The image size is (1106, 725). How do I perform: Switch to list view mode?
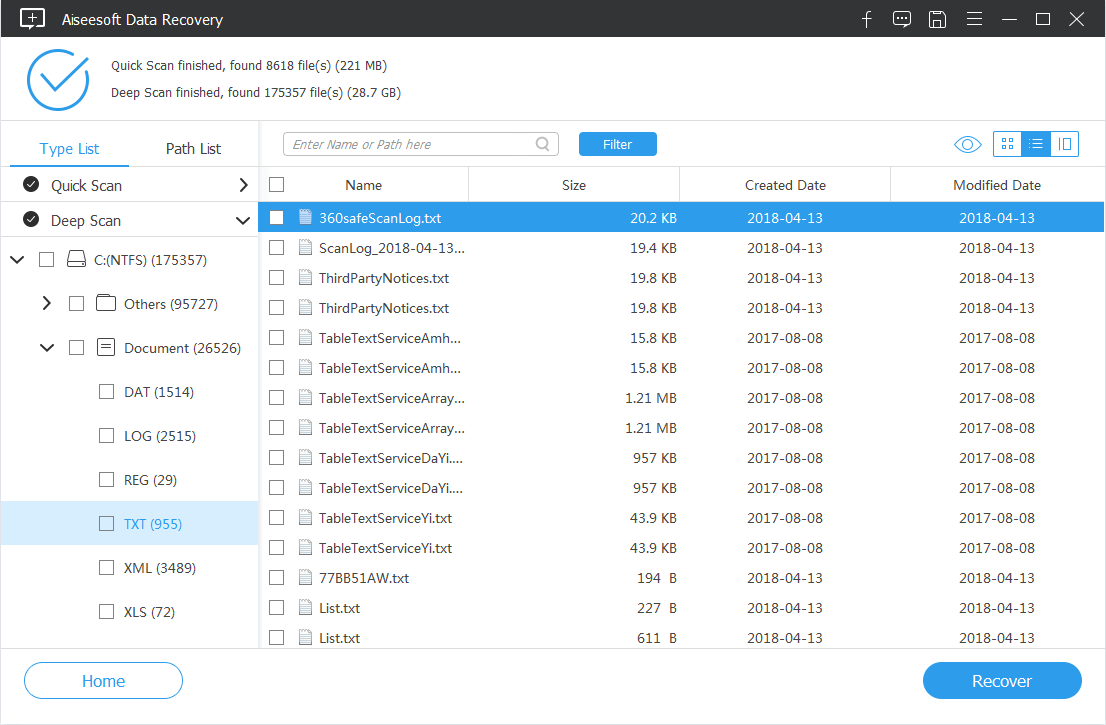(1036, 145)
